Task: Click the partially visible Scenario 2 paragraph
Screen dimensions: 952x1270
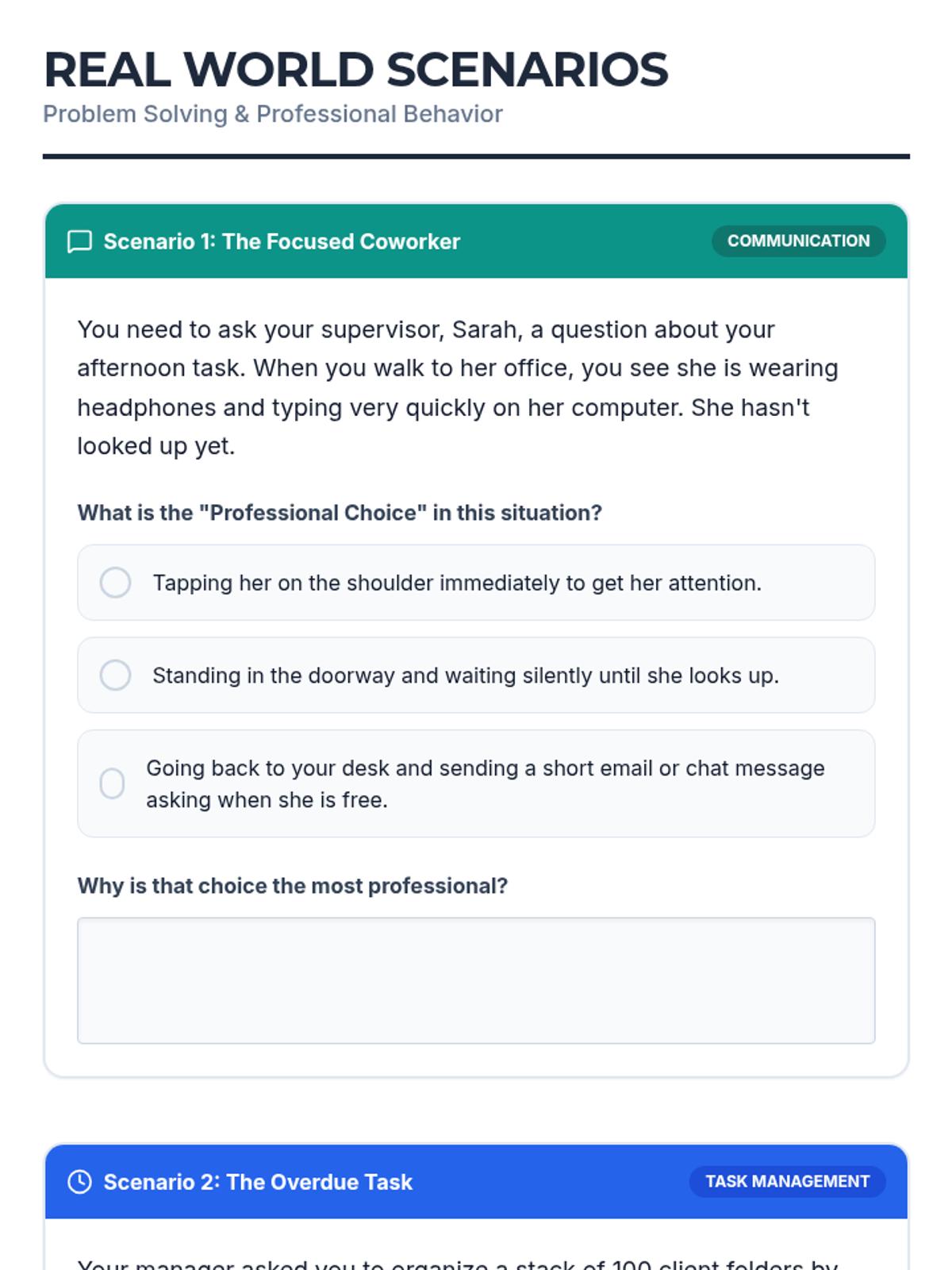Action: click(x=458, y=1263)
